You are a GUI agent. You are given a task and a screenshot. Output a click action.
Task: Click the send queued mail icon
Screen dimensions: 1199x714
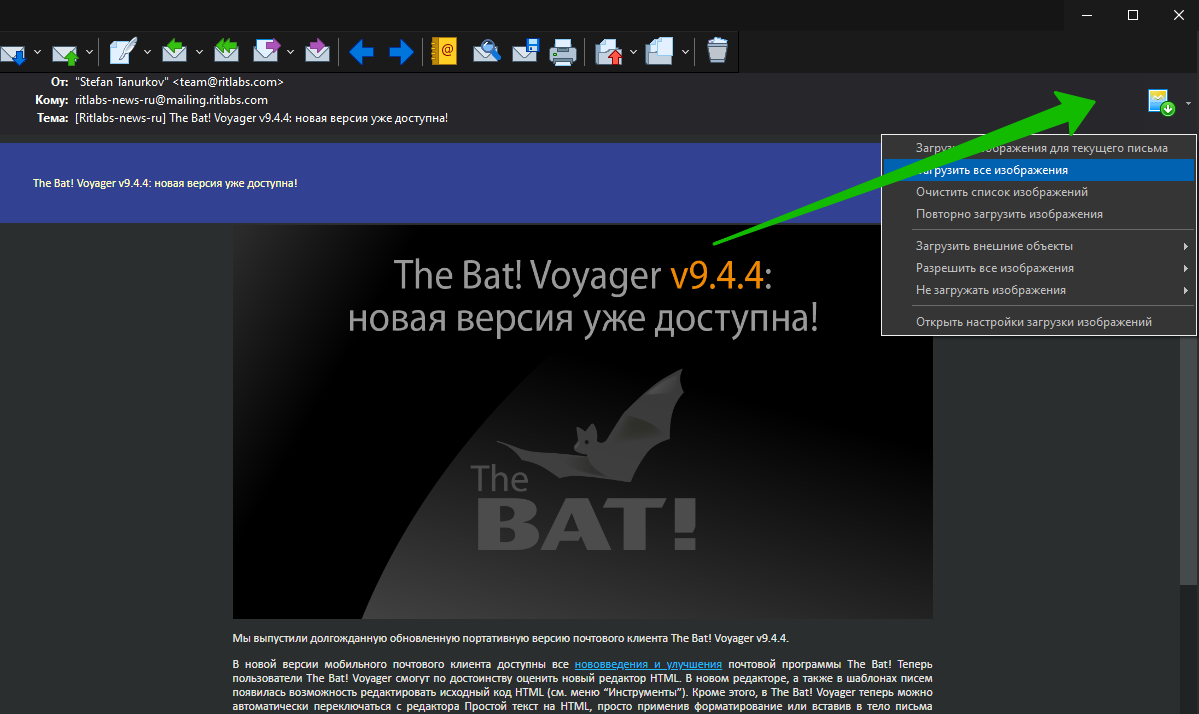pos(65,52)
